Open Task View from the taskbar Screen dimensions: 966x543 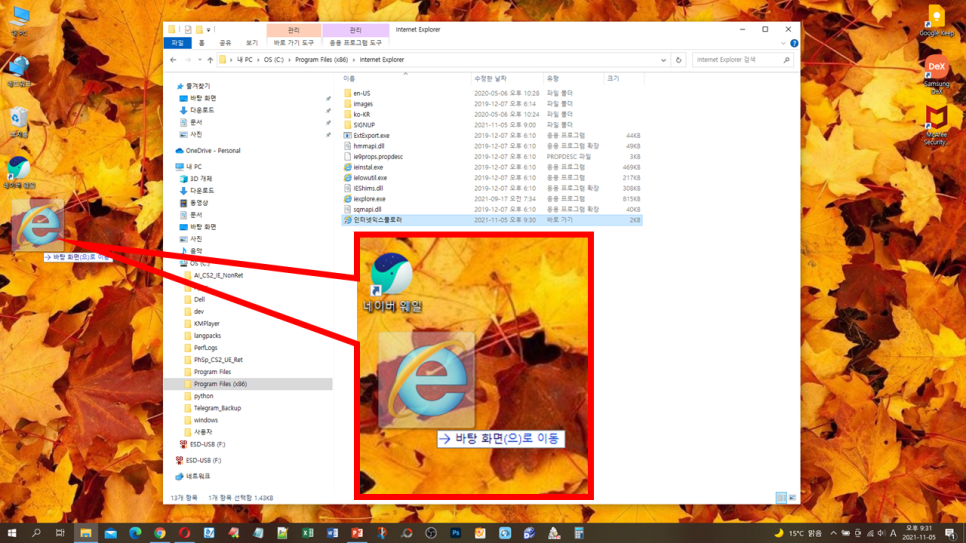coord(60,533)
